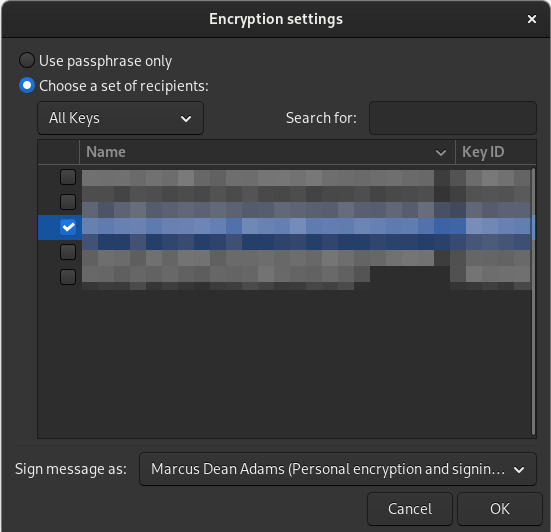Click the Cancel button
The image size is (551, 532).
coord(410,509)
